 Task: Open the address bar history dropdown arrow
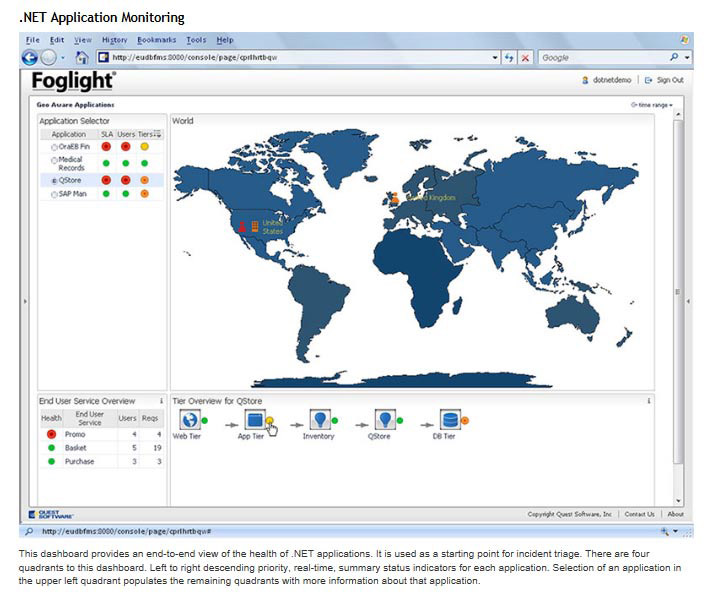[495, 58]
